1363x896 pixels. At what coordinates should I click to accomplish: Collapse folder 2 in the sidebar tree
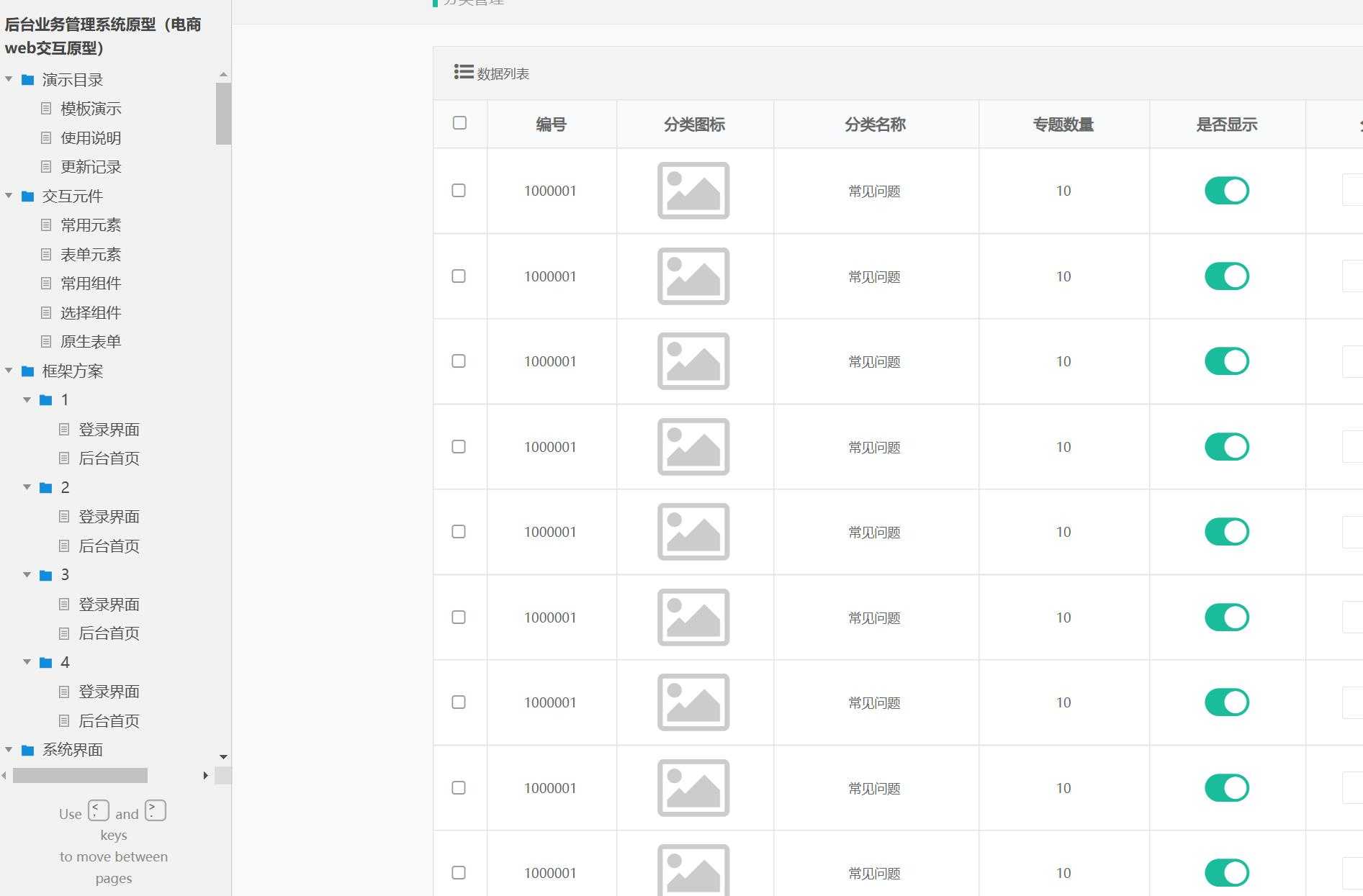pos(28,487)
